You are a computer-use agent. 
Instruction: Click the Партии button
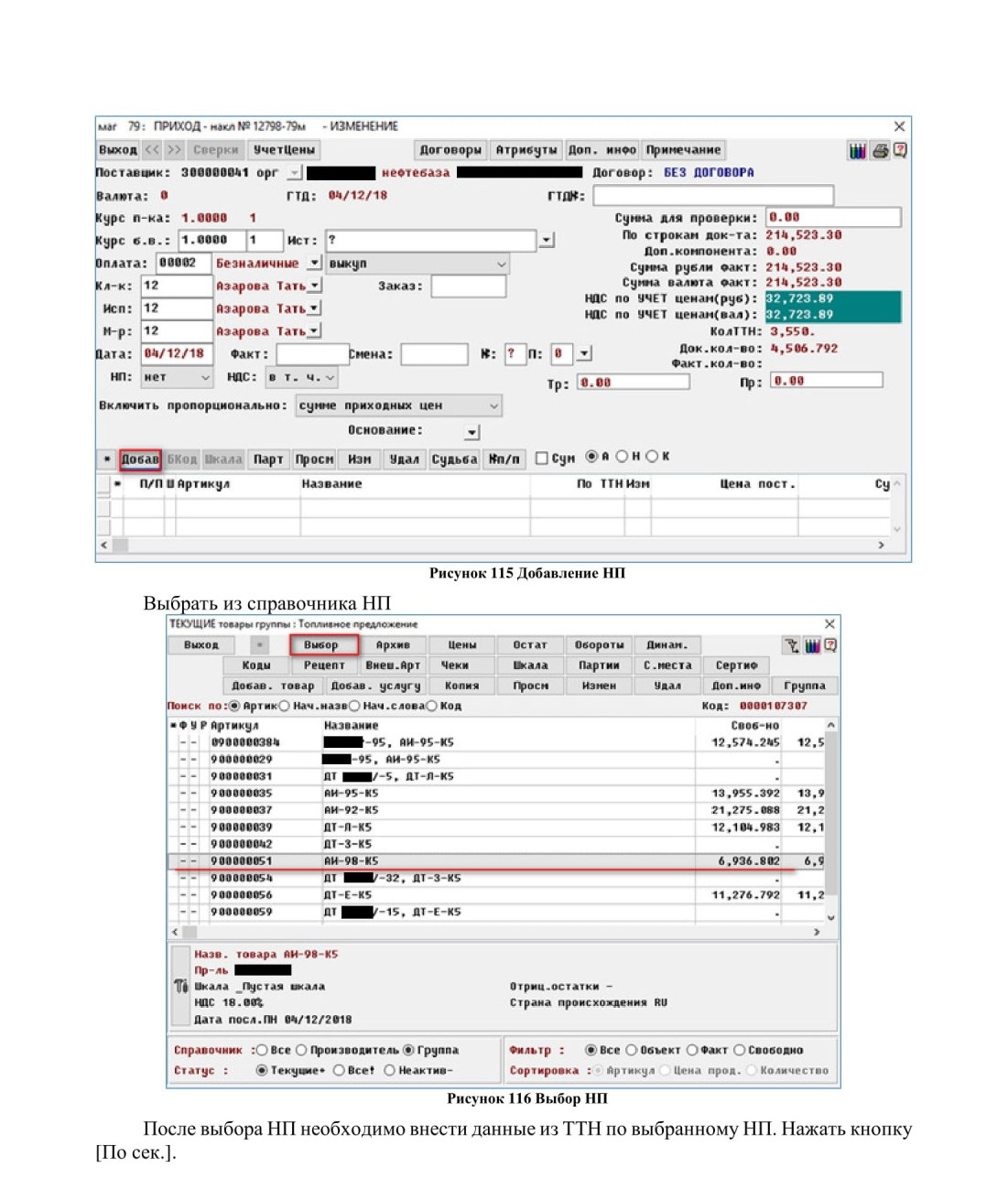tap(600, 665)
